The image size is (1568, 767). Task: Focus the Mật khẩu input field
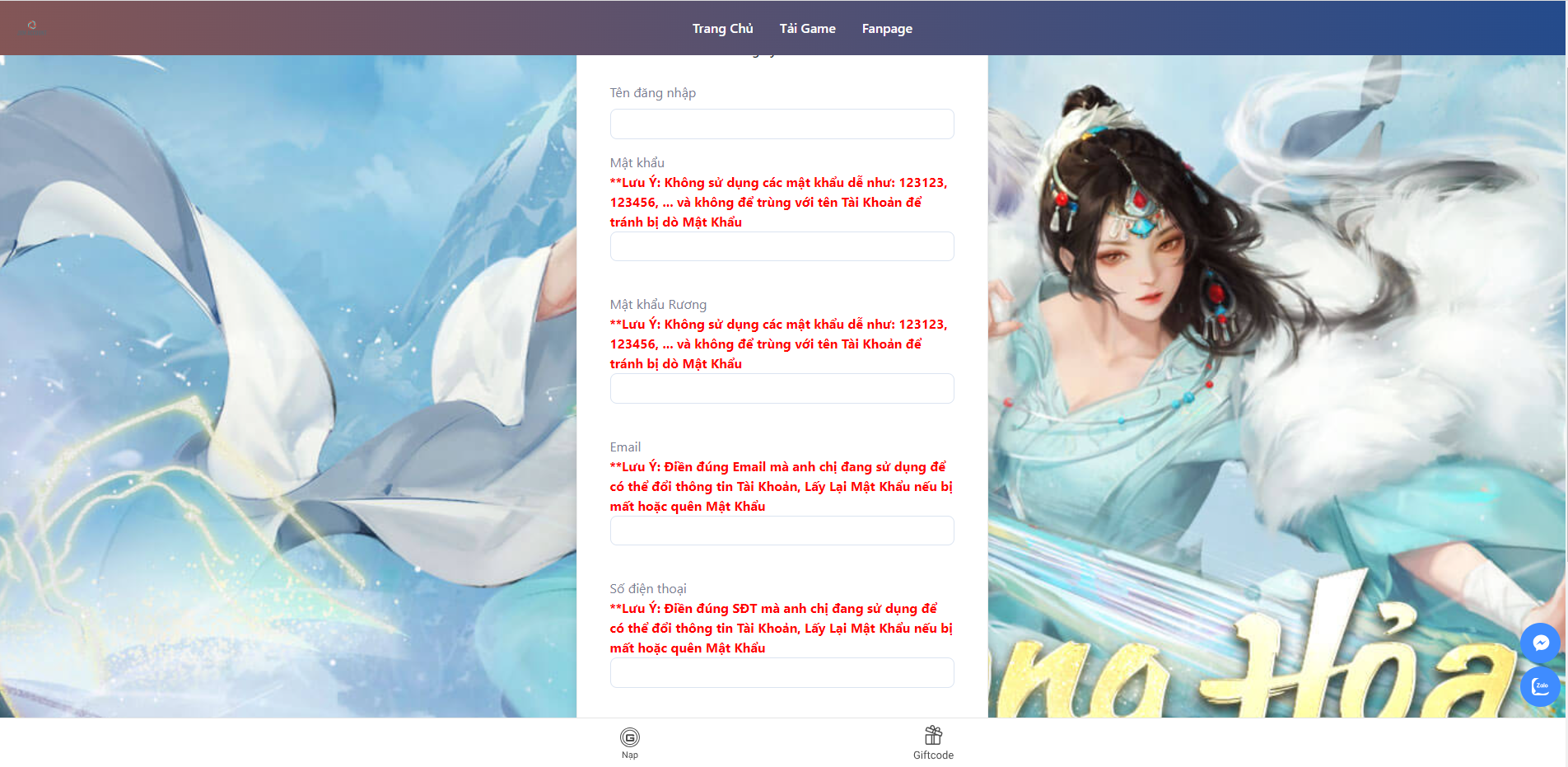[x=782, y=246]
